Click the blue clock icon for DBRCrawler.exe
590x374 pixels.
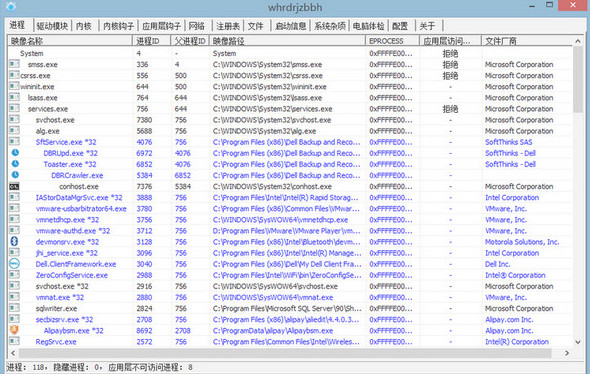[15, 175]
